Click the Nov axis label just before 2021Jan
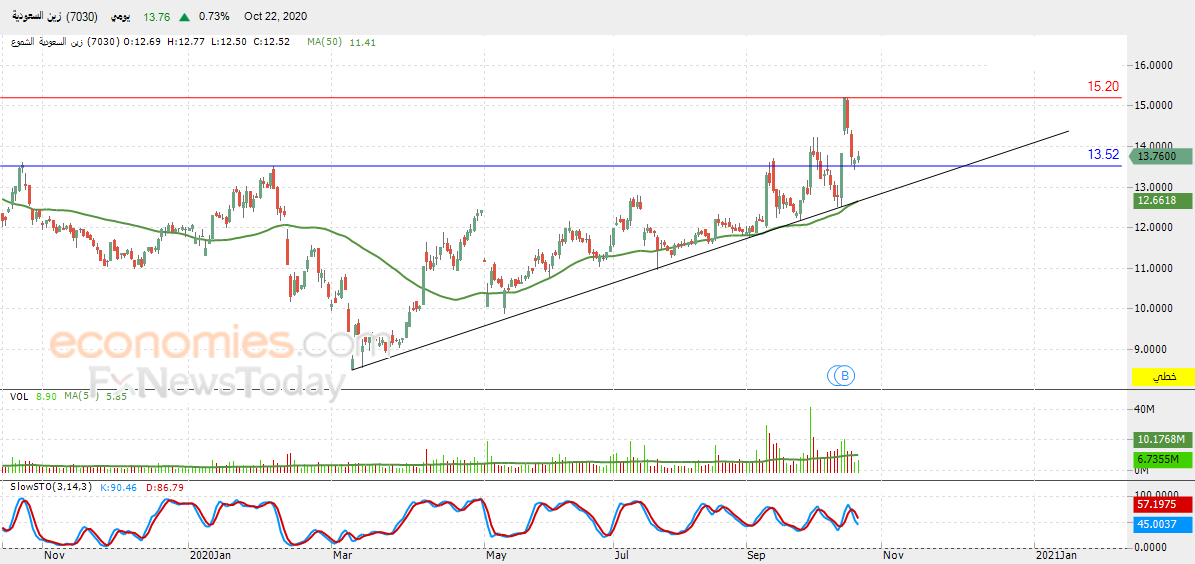 [x=891, y=556]
